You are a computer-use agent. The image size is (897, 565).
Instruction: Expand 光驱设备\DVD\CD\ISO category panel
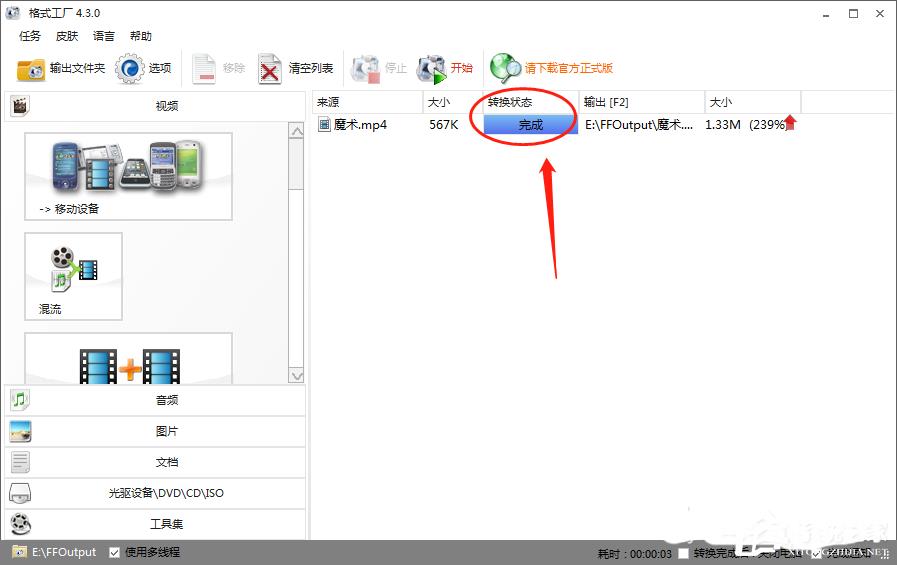click(155, 493)
